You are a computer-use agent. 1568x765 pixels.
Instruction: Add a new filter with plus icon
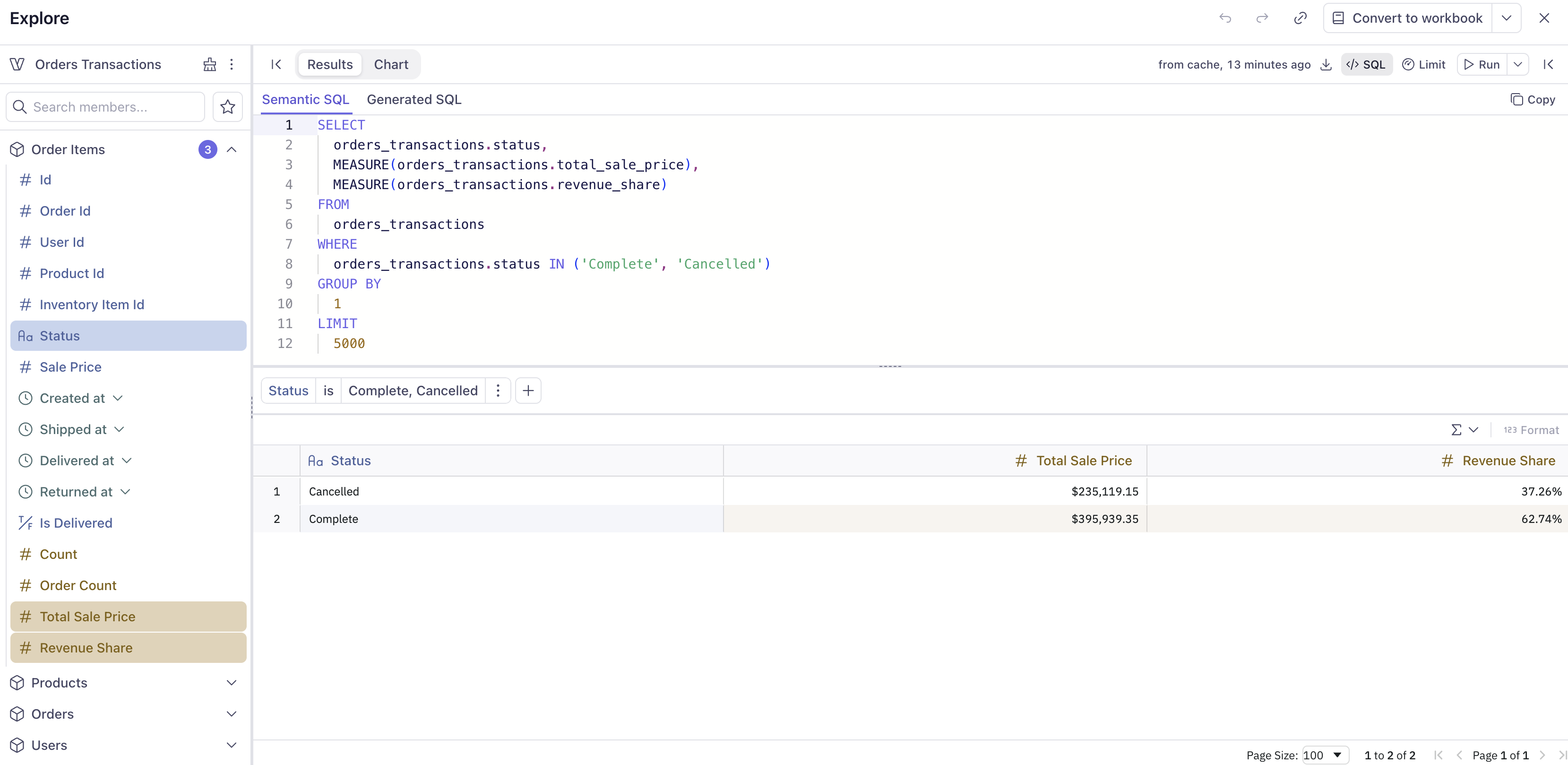(528, 391)
